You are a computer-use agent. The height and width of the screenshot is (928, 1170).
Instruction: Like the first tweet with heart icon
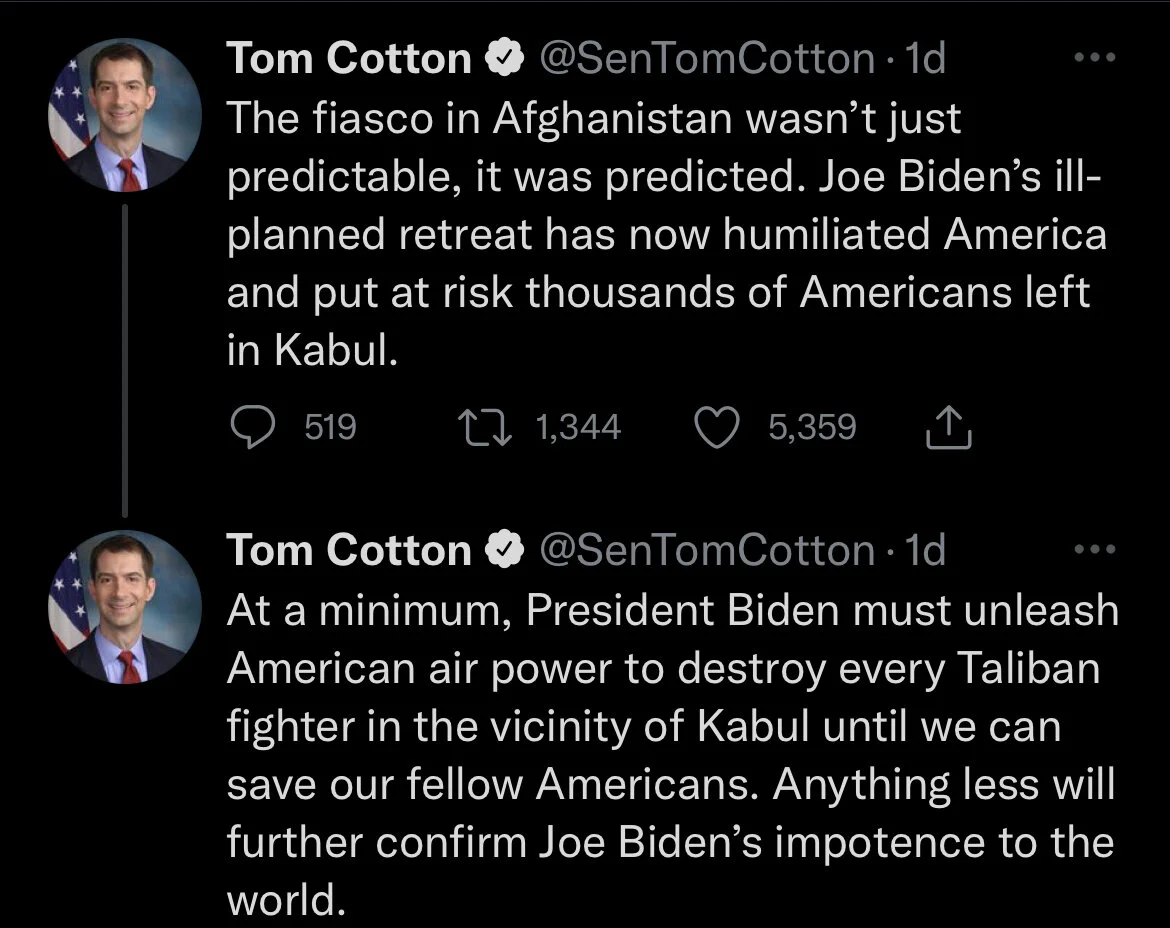(x=716, y=428)
